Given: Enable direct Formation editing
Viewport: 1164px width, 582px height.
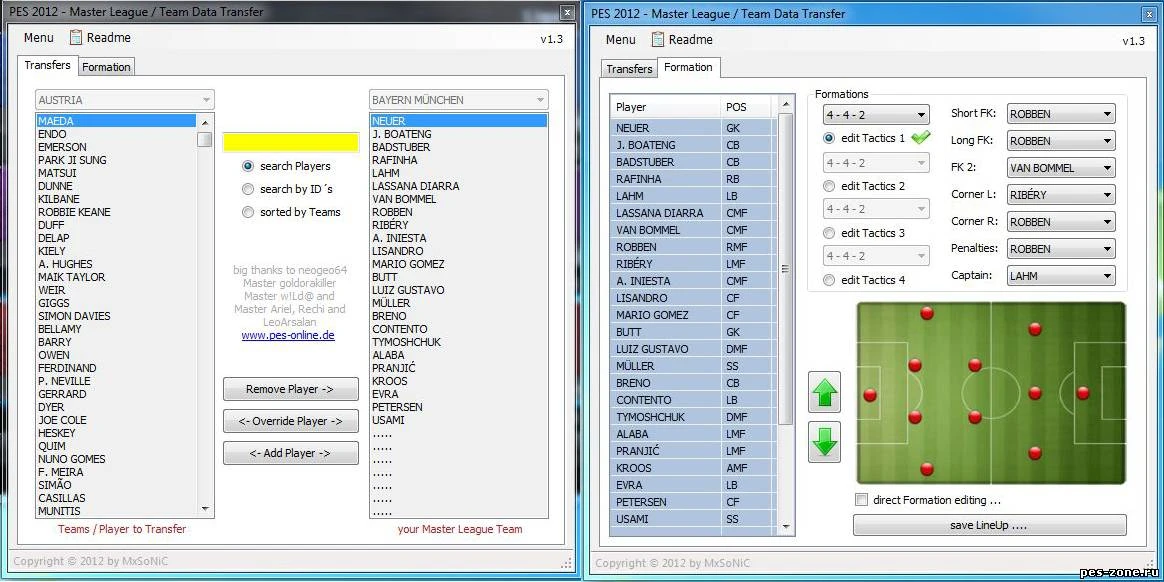Looking at the screenshot, I should coord(861,500).
